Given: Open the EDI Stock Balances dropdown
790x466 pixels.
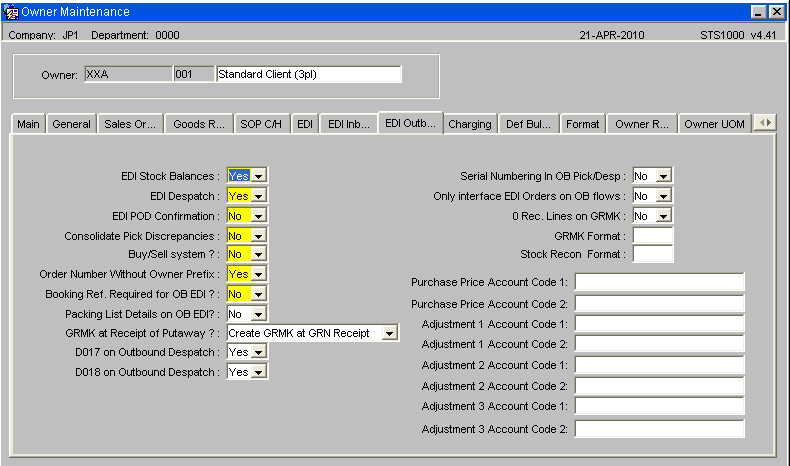Looking at the screenshot, I should click(259, 176).
